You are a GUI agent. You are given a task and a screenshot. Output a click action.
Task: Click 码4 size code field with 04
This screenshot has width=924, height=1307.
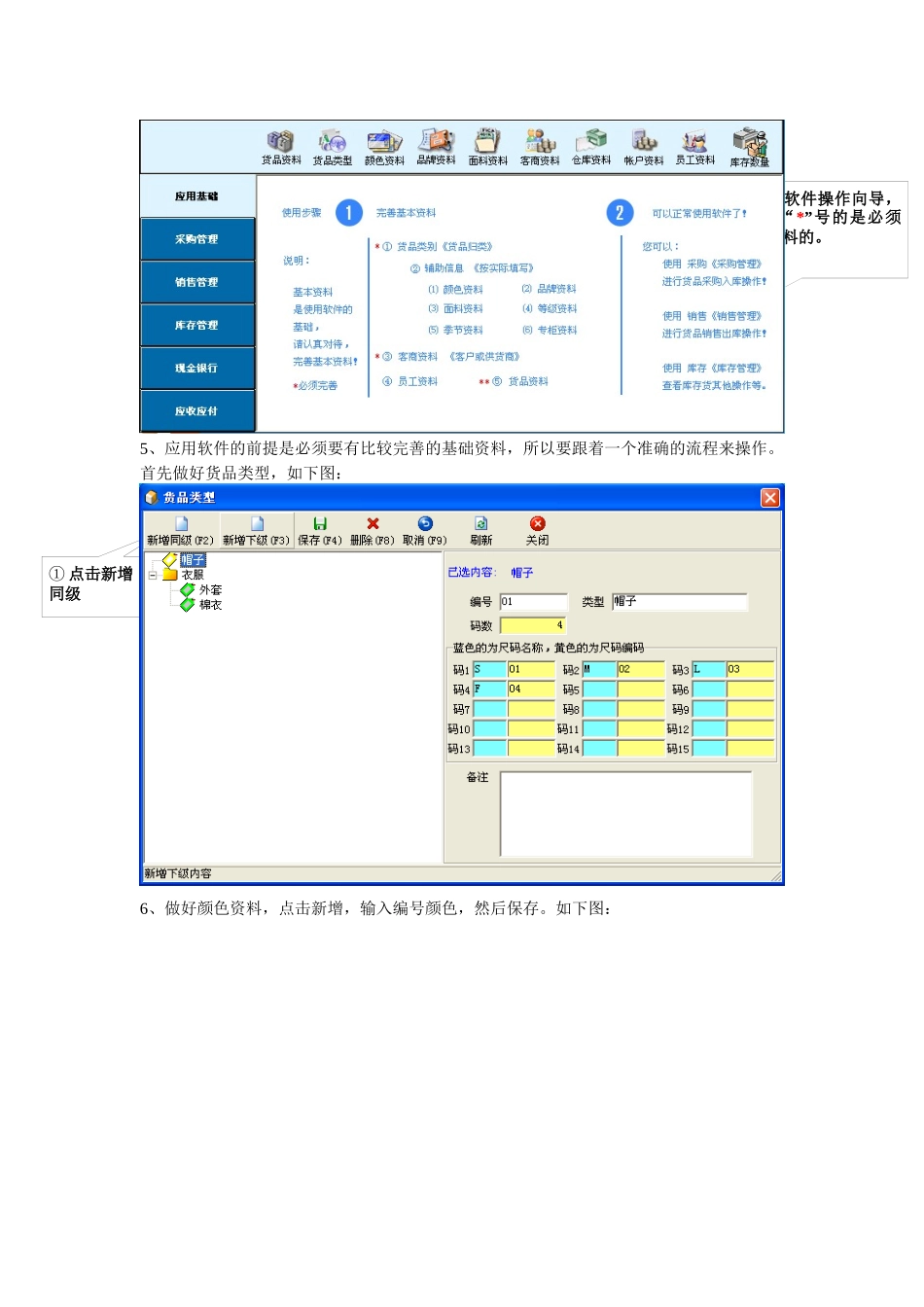[531, 689]
